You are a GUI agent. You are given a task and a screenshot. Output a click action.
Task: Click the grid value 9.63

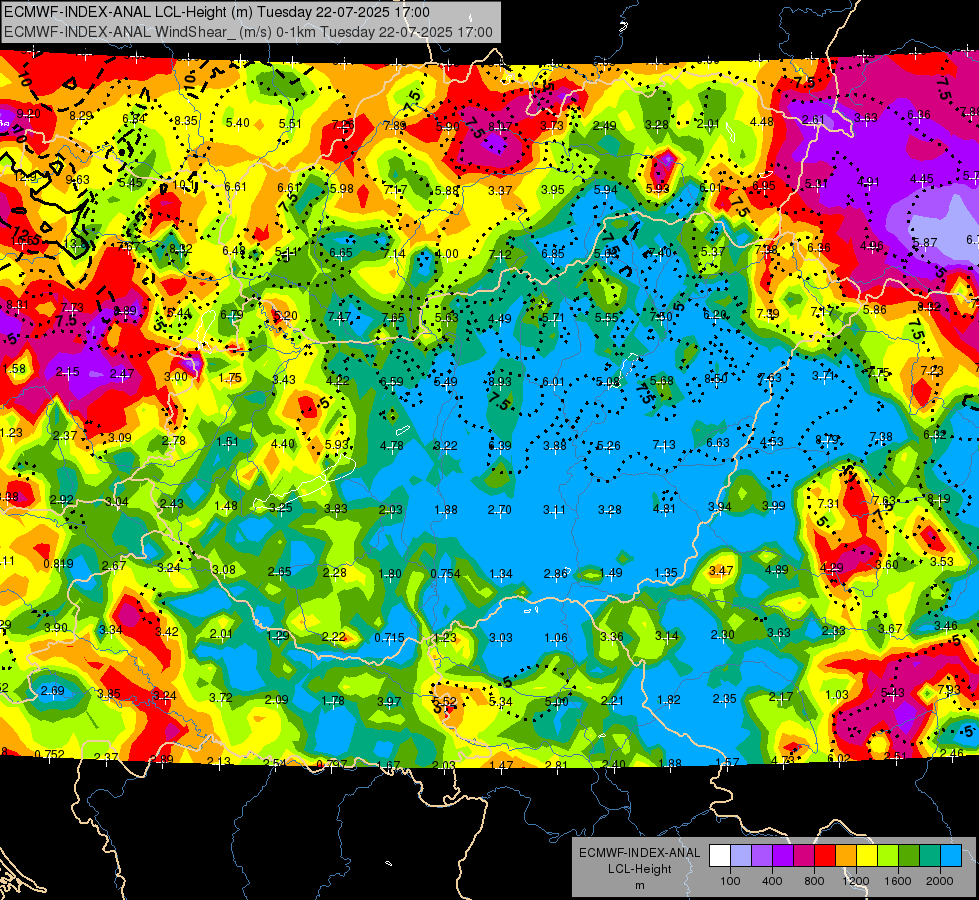pos(78,180)
